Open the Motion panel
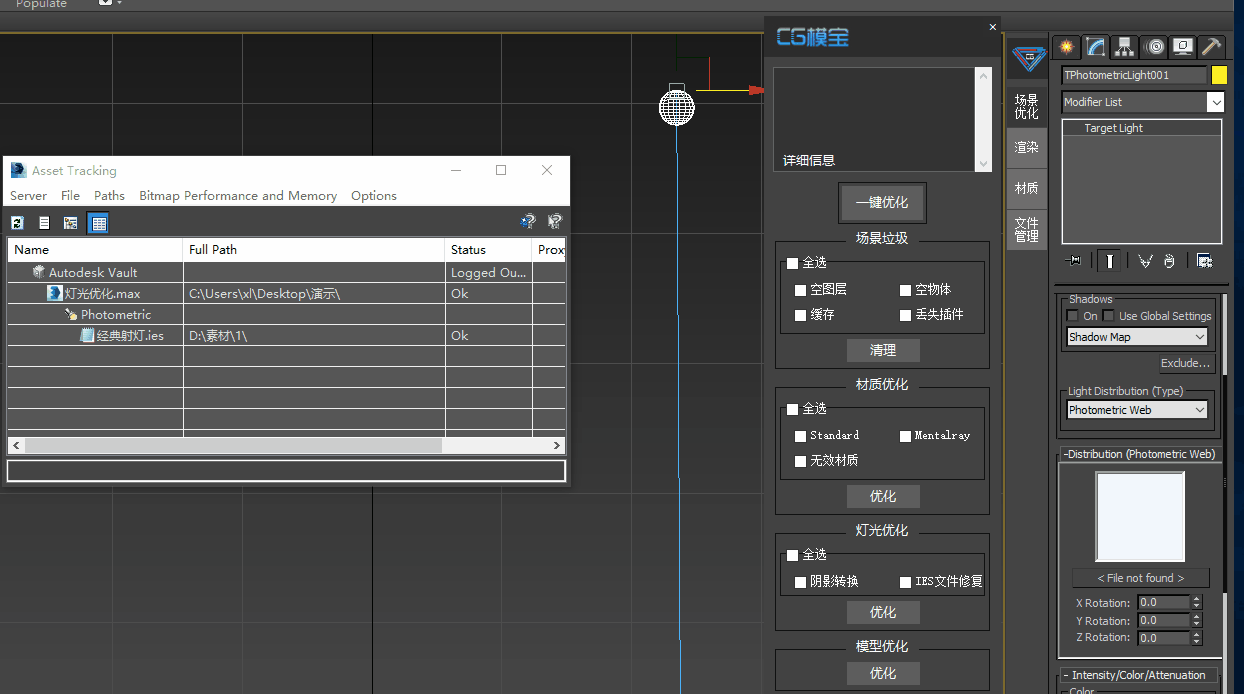 1154,47
